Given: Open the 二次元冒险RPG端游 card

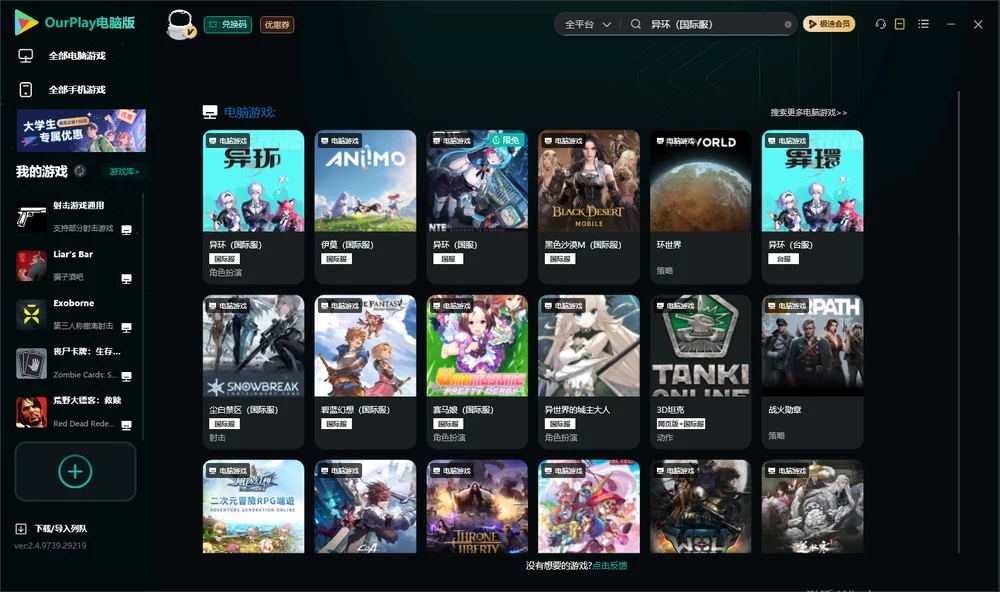Looking at the screenshot, I should (253, 507).
